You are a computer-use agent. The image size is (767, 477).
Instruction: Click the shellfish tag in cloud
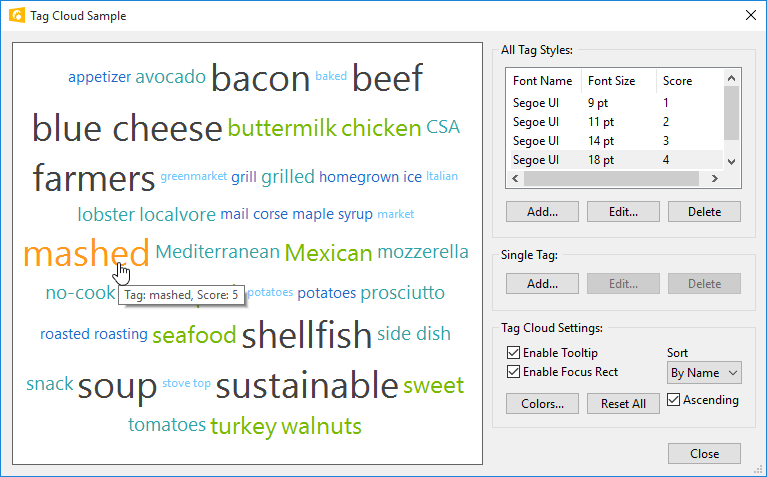[307, 335]
